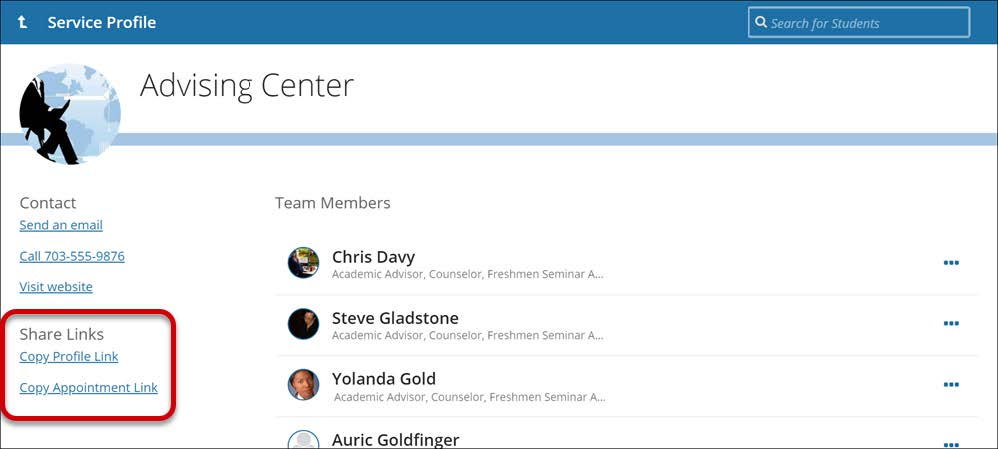Click the Copy Profile Link
998x449 pixels.
pyautogui.click(x=69, y=357)
